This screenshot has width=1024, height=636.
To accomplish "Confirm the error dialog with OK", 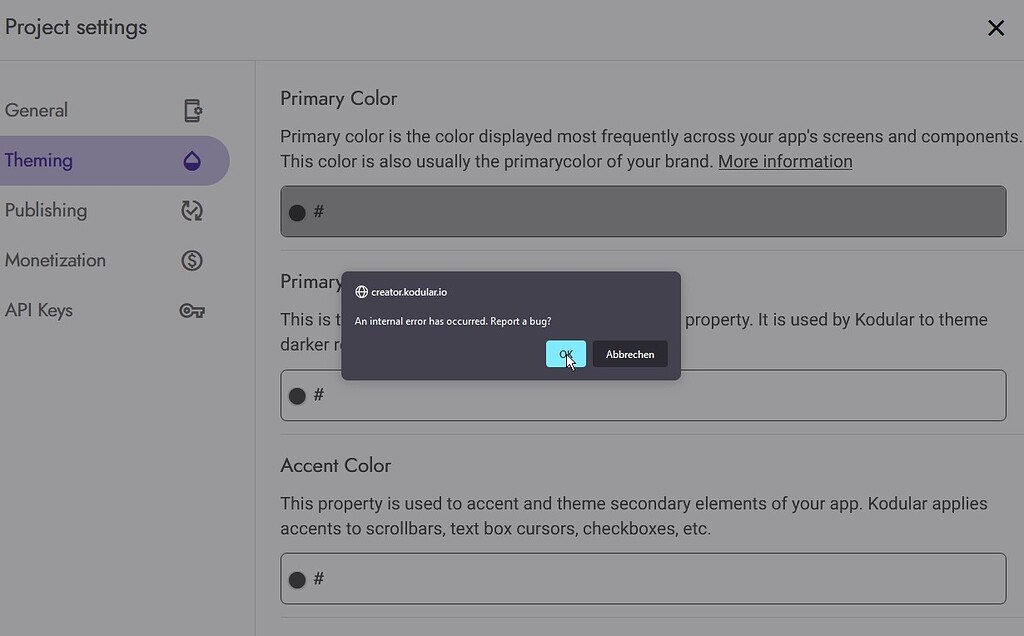I will point(566,354).
